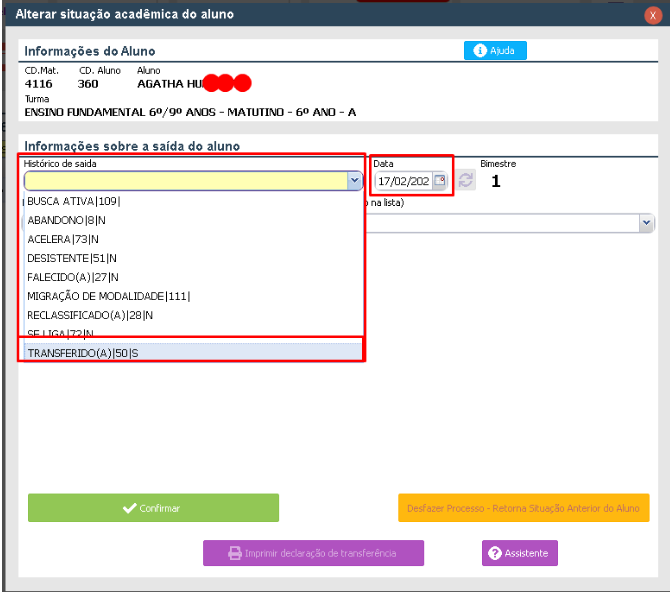The height and width of the screenshot is (594, 670).
Task: Expand the second dropdown on the right
Action: coord(648,222)
